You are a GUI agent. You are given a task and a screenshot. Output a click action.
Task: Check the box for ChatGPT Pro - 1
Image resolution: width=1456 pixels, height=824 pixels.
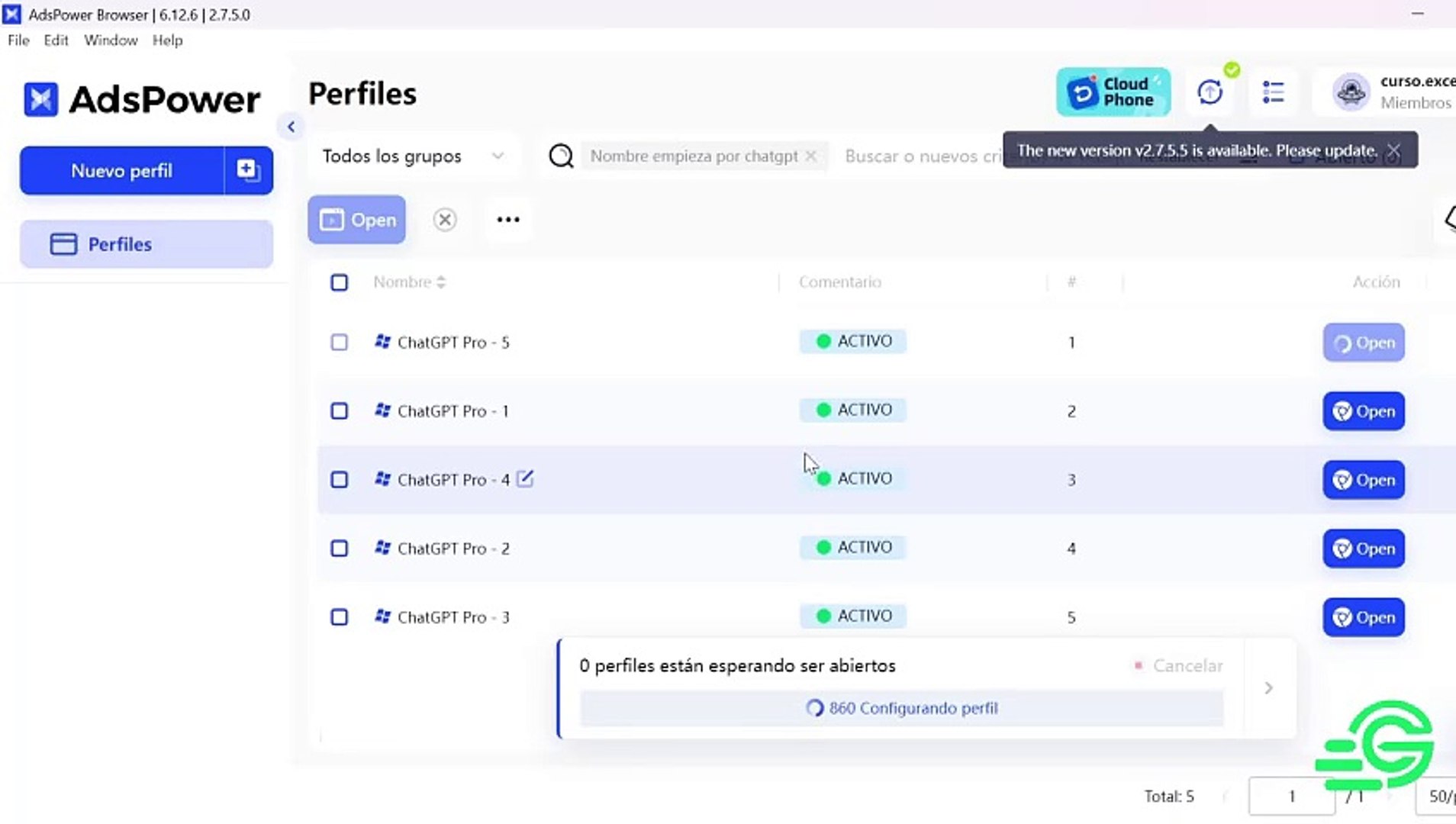pyautogui.click(x=340, y=411)
